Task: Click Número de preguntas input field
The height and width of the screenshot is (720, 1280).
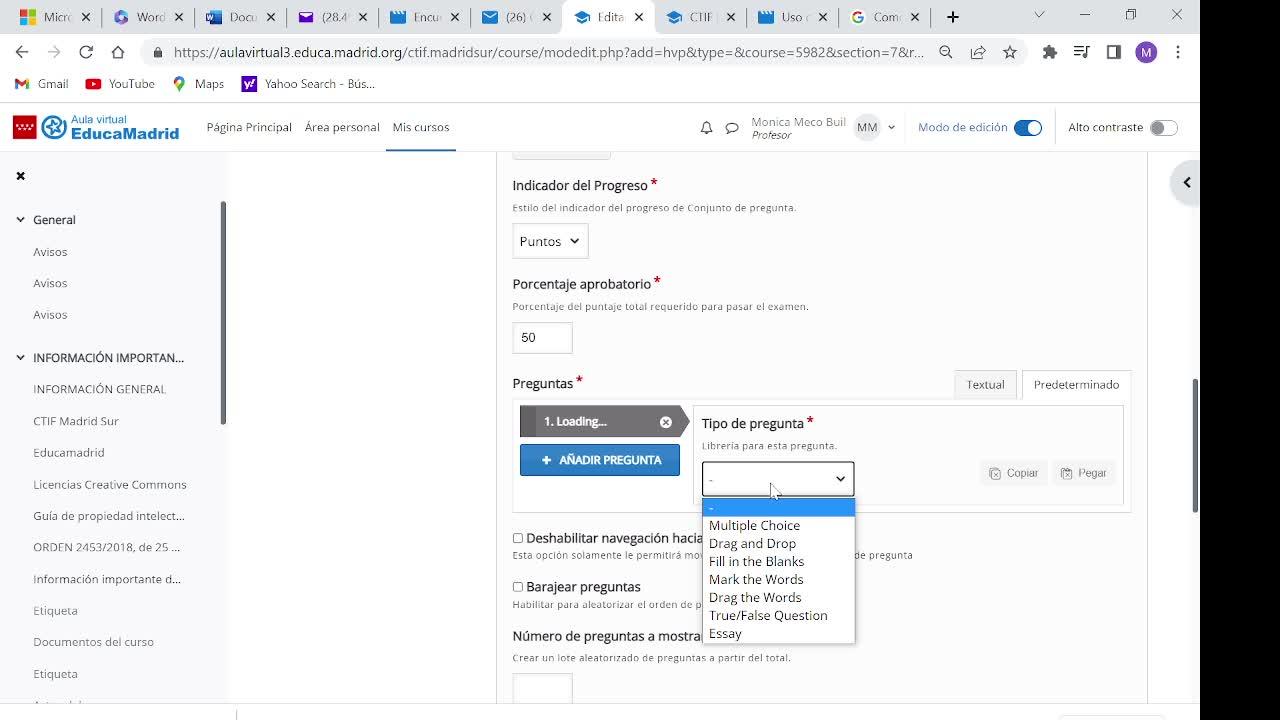Action: [x=542, y=689]
